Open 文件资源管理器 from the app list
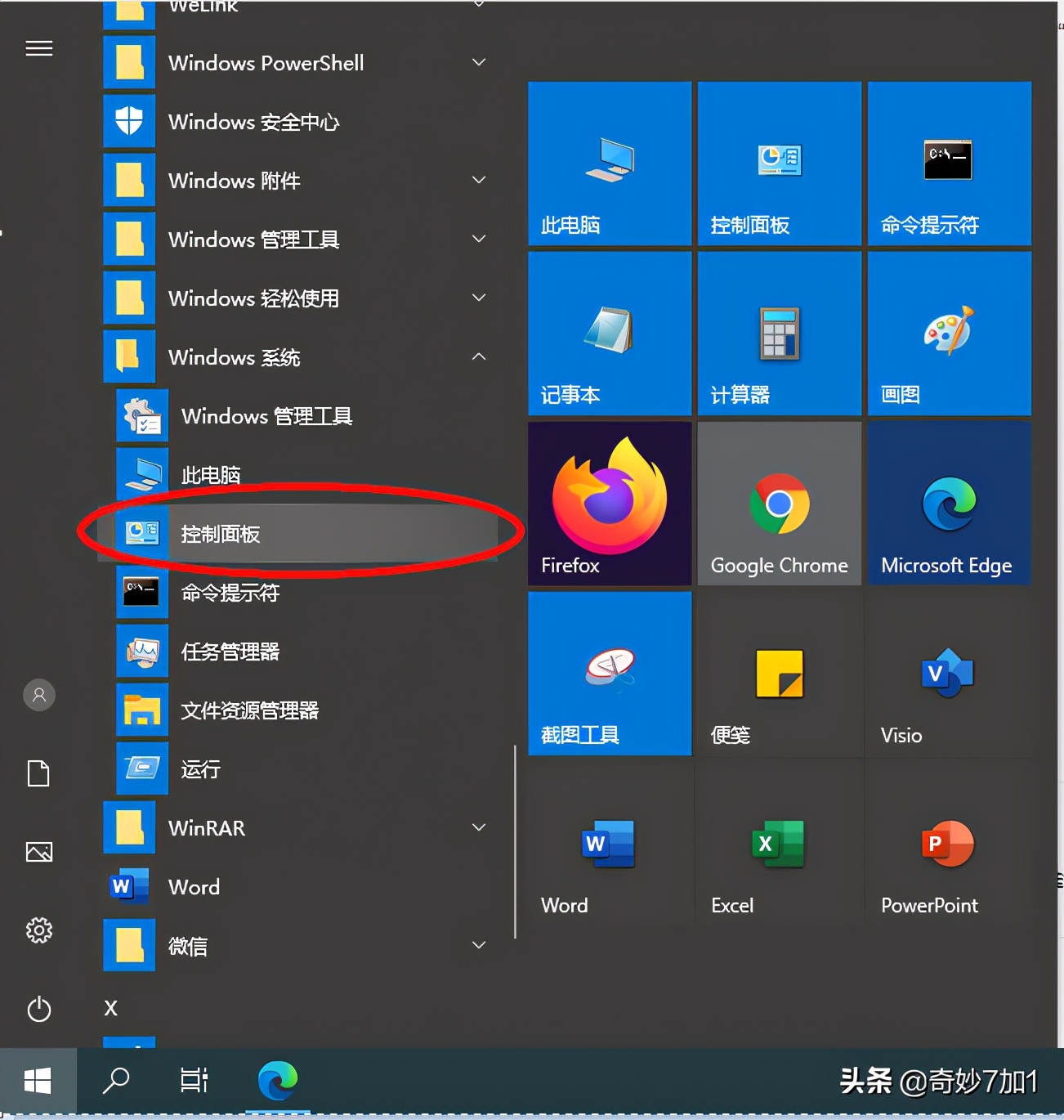The image size is (1064, 1120). tap(249, 710)
